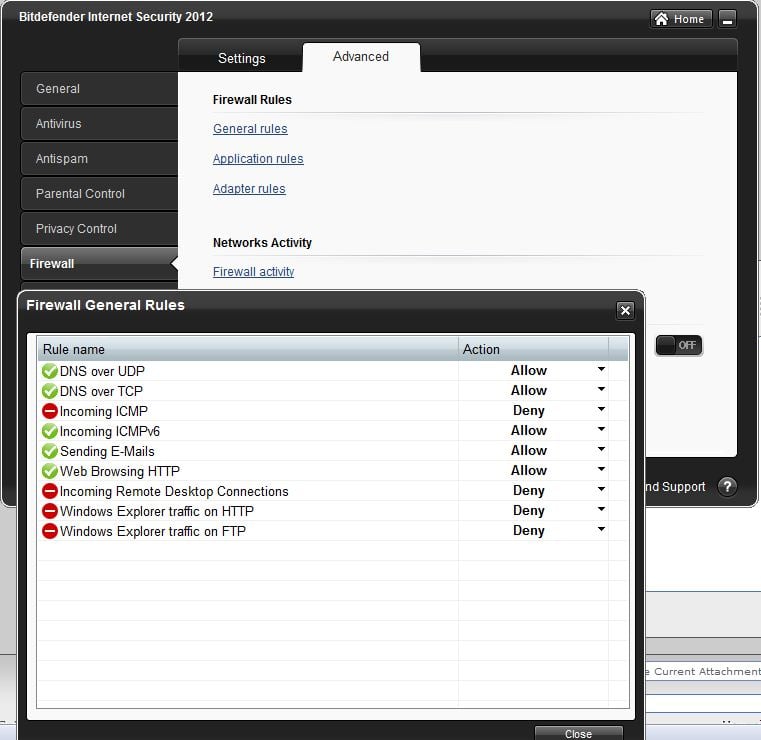The width and height of the screenshot is (761, 740).
Task: Open the action dropdown for Incoming ICMP
Action: 601,410
